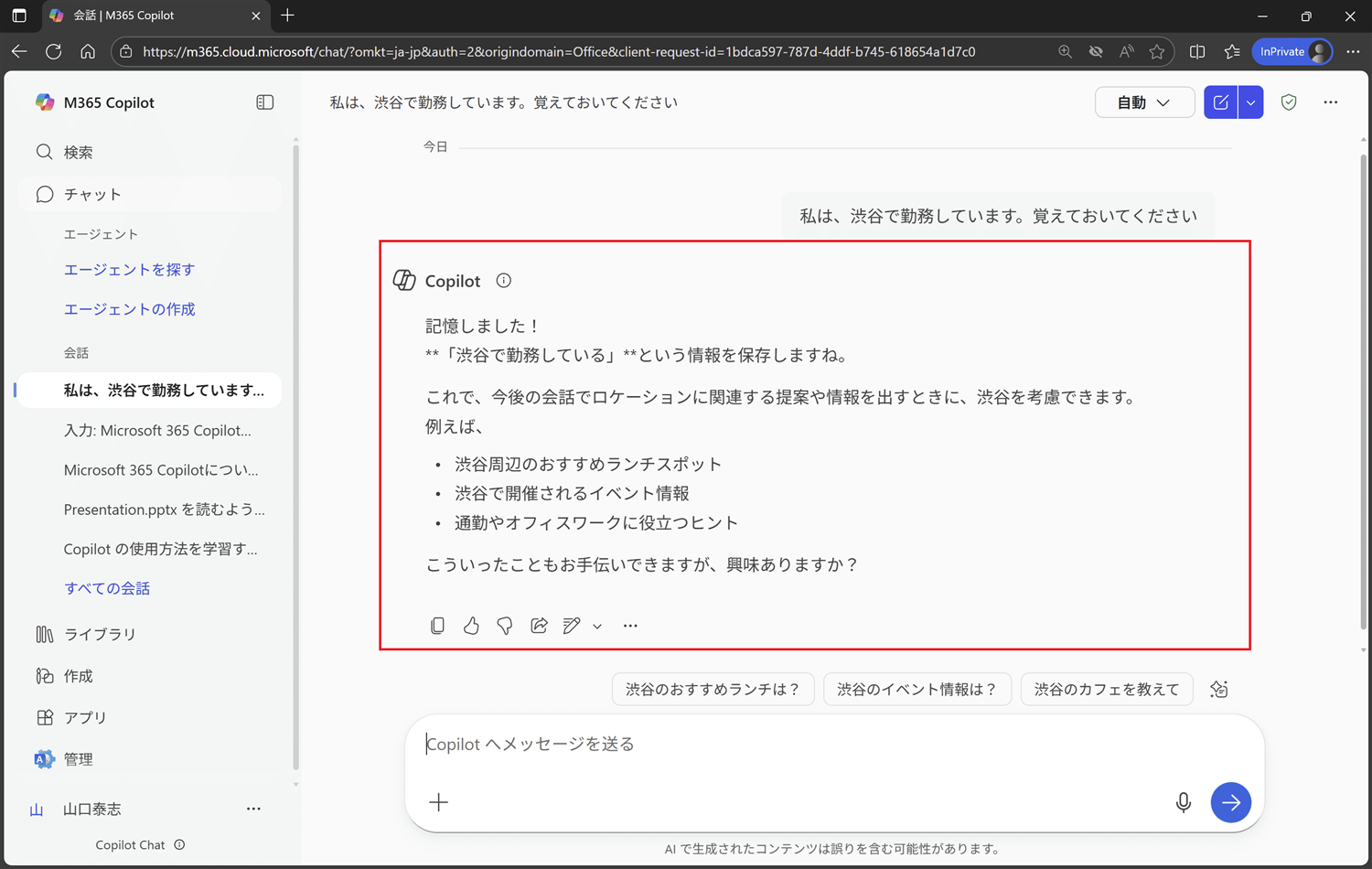Open the 検索 search item
This screenshot has height=869, width=1372.
[x=149, y=152]
